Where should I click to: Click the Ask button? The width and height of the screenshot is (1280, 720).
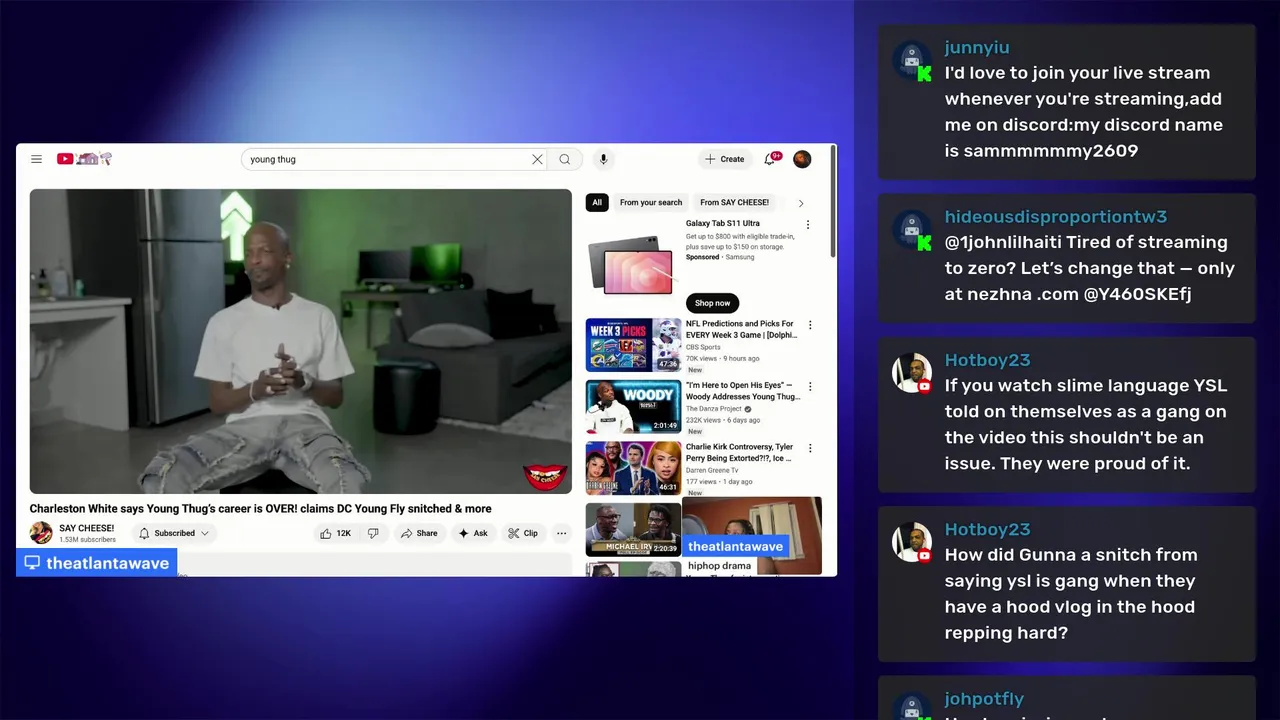(473, 533)
